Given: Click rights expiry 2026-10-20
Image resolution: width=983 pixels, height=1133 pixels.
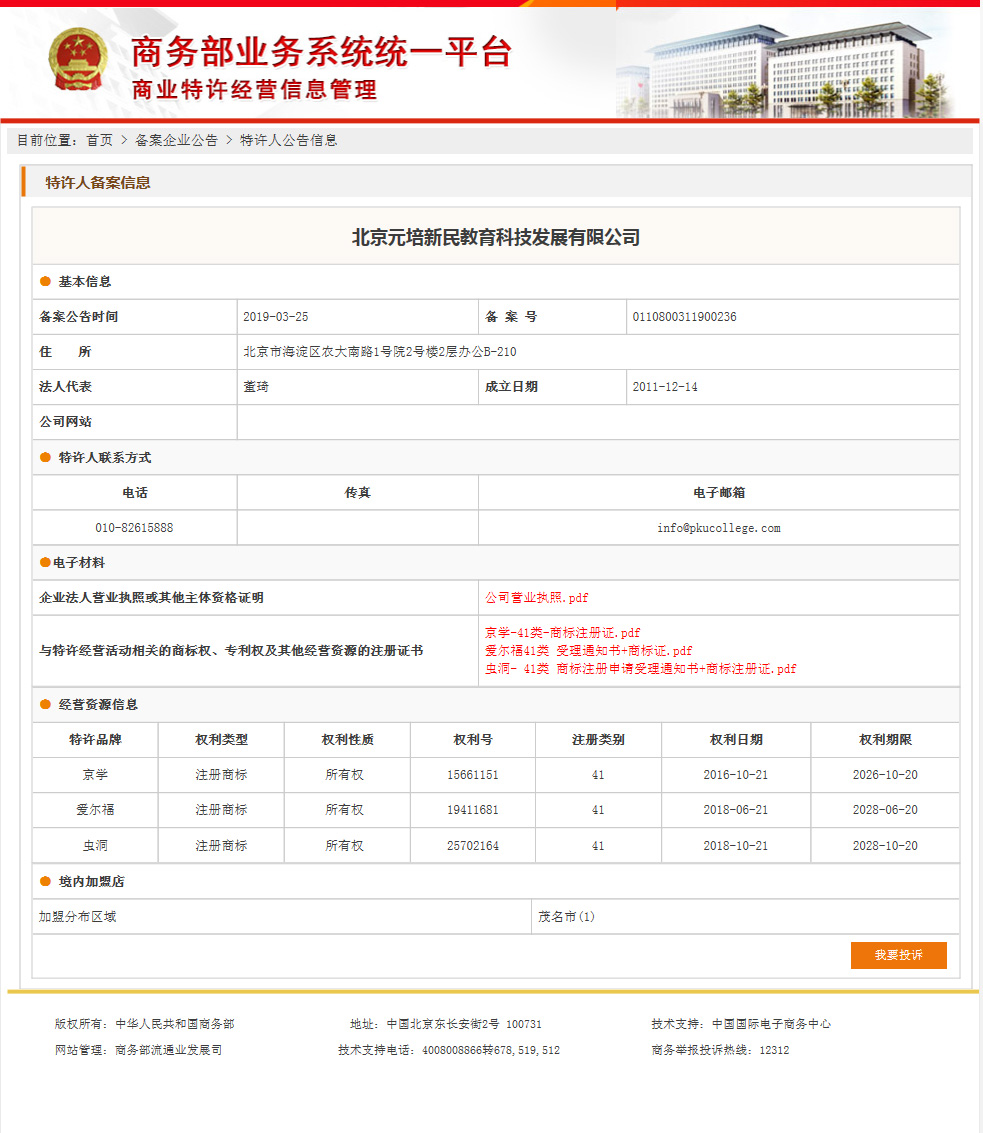Looking at the screenshot, I should click(x=885, y=775).
